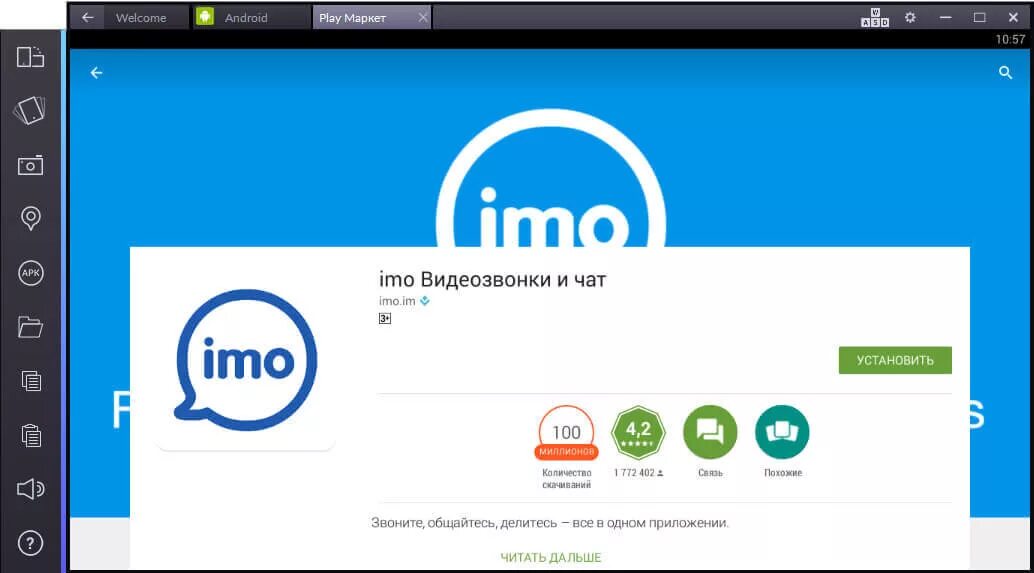
Task: Click the large imo app icon
Action: click(246, 360)
